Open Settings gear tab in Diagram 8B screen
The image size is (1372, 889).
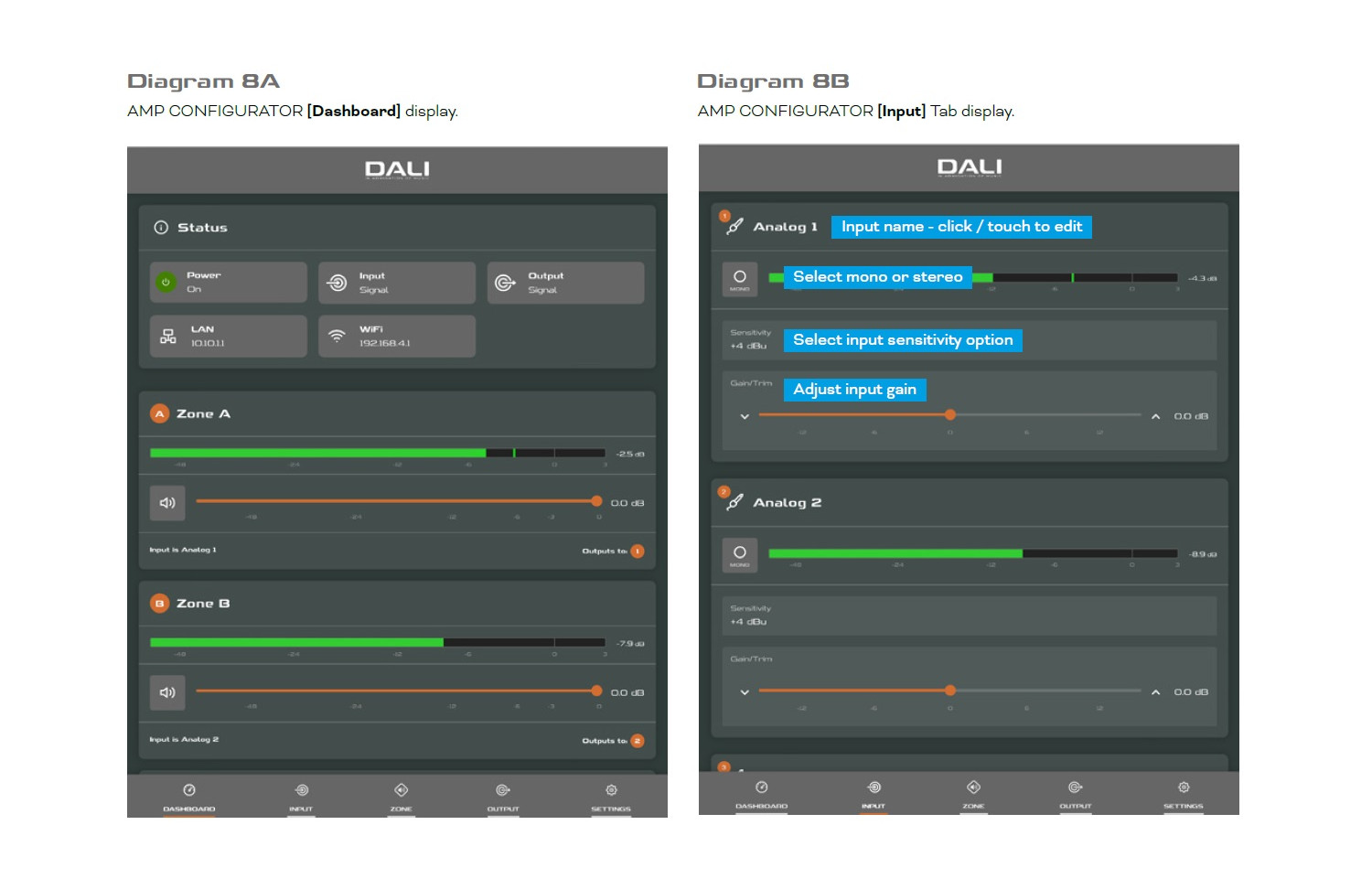coord(1184,795)
